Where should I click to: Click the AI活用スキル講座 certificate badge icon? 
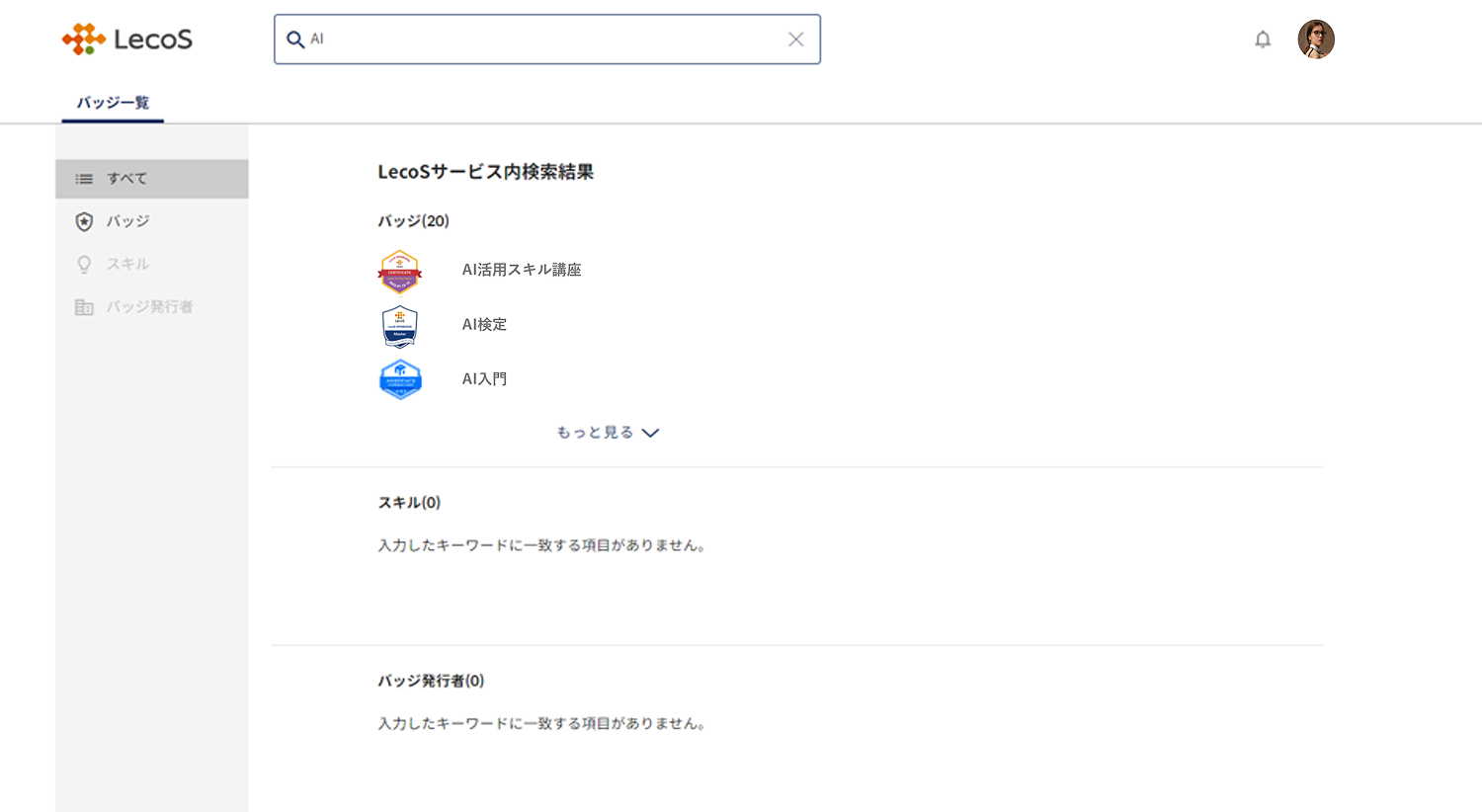399,272
